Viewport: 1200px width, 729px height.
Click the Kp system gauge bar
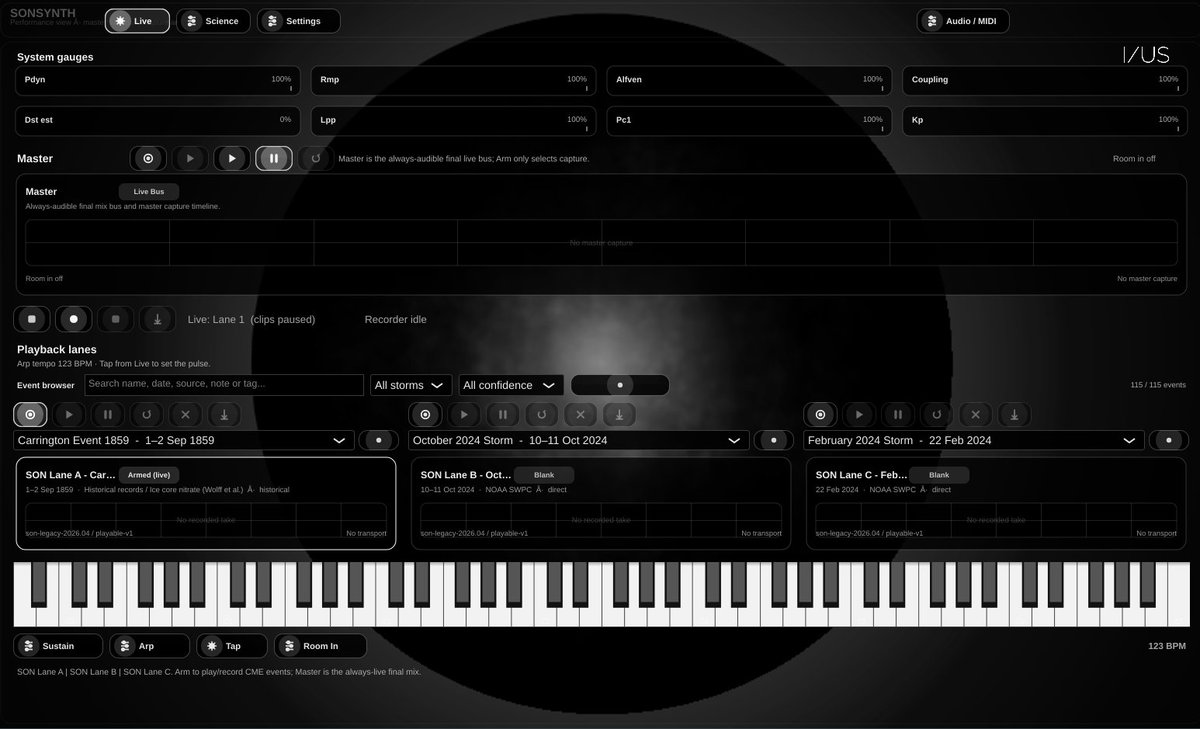click(x=1044, y=121)
